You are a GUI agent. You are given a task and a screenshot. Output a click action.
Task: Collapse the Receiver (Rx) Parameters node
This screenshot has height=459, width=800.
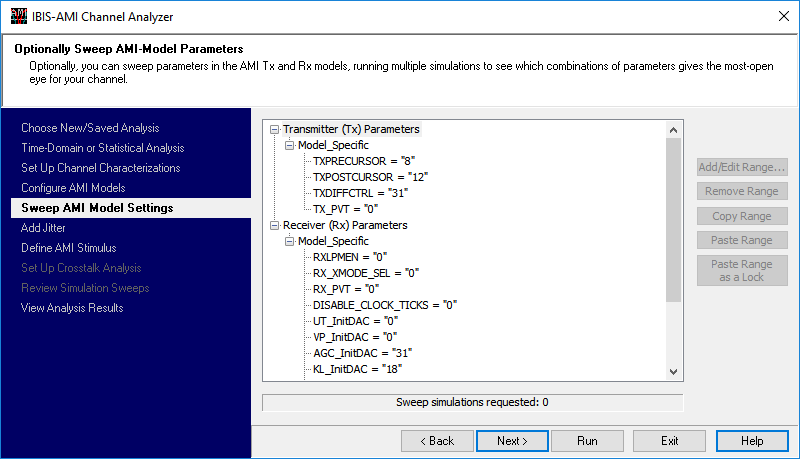(275, 225)
